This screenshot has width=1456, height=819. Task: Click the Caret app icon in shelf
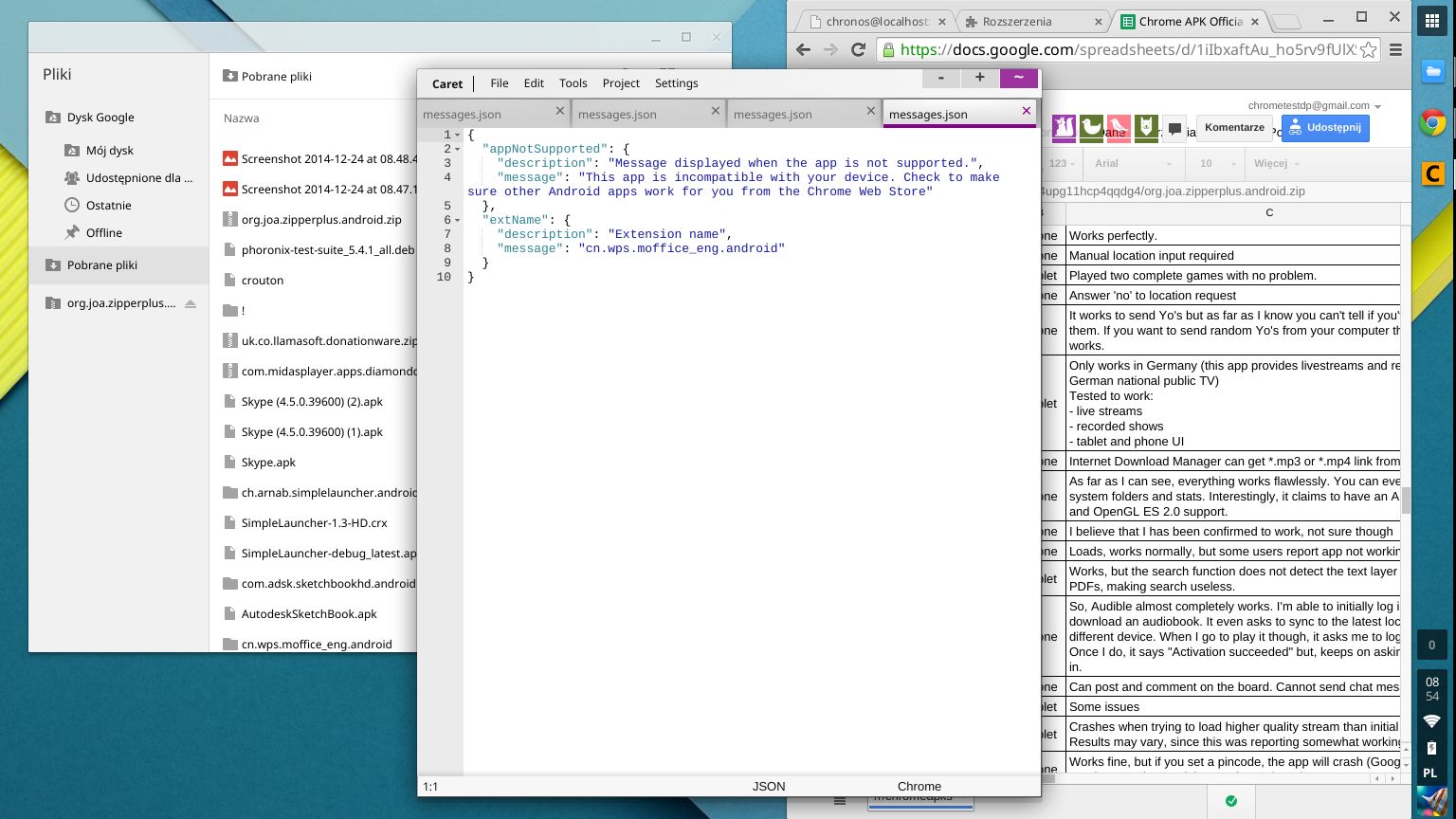(x=1431, y=173)
